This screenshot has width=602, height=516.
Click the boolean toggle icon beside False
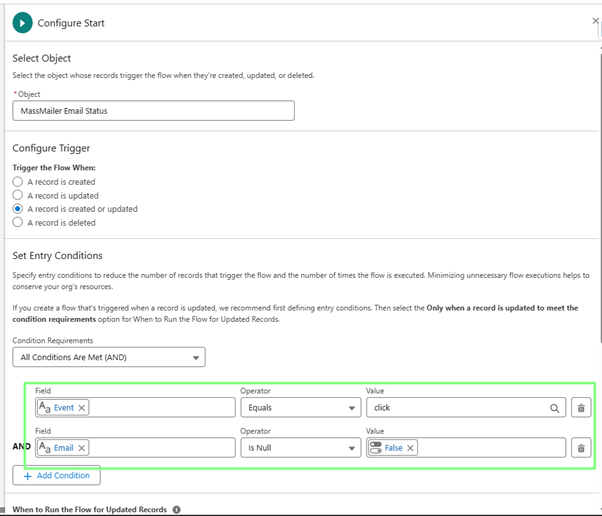tap(375, 448)
